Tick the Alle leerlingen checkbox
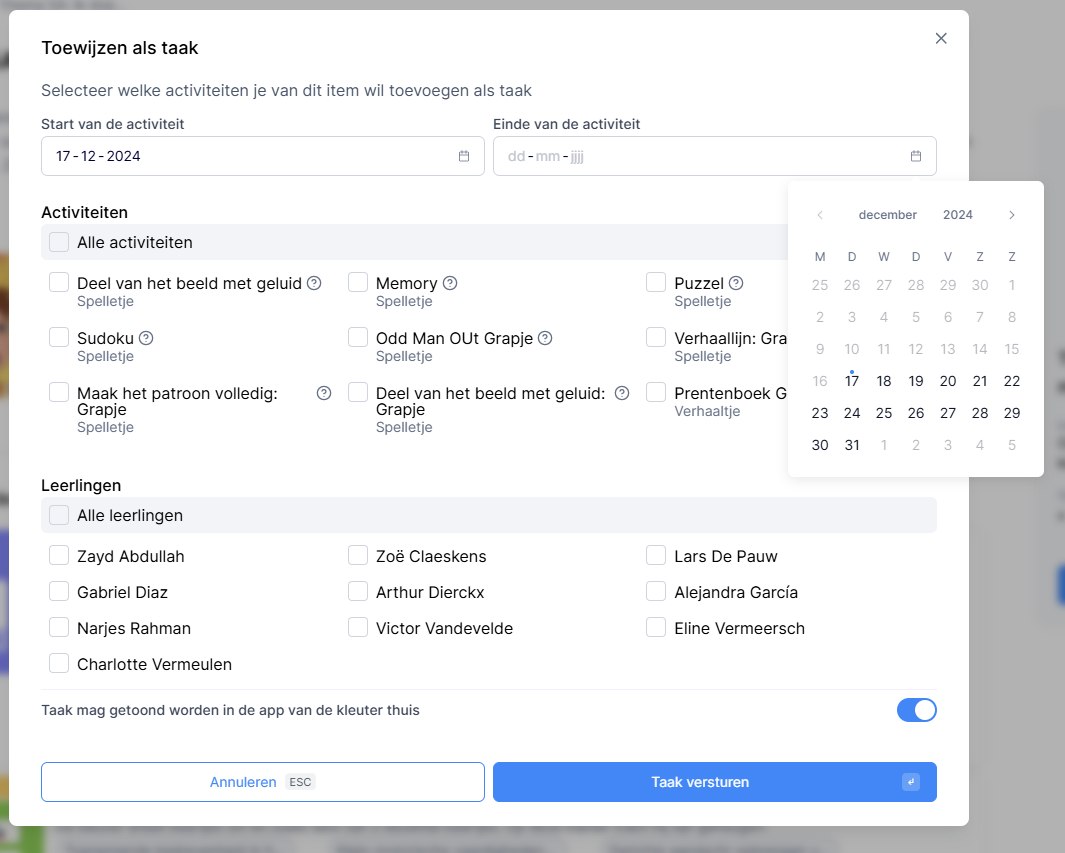The image size is (1065, 853). coord(59,516)
